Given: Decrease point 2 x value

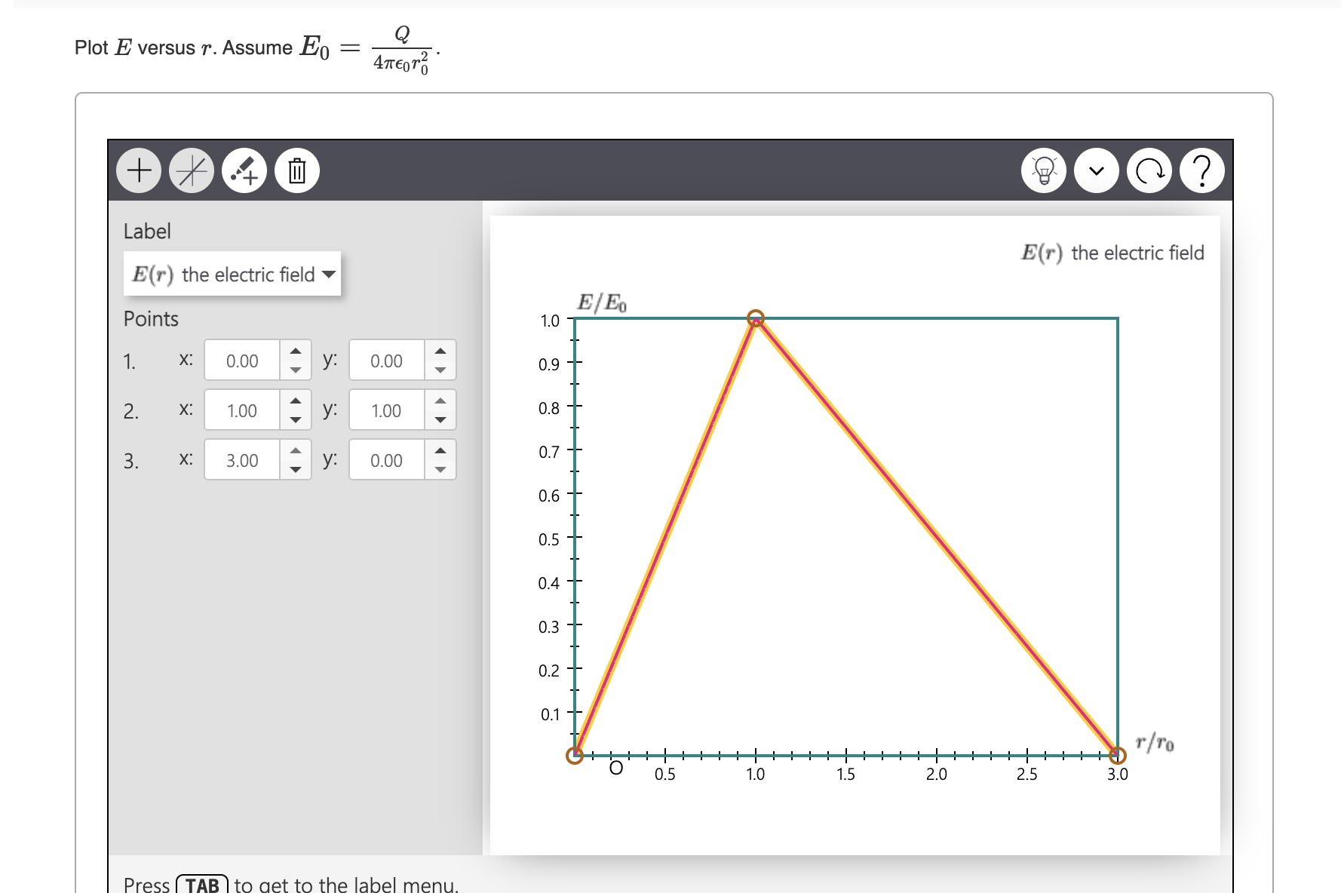Looking at the screenshot, I should pyautogui.click(x=296, y=420).
